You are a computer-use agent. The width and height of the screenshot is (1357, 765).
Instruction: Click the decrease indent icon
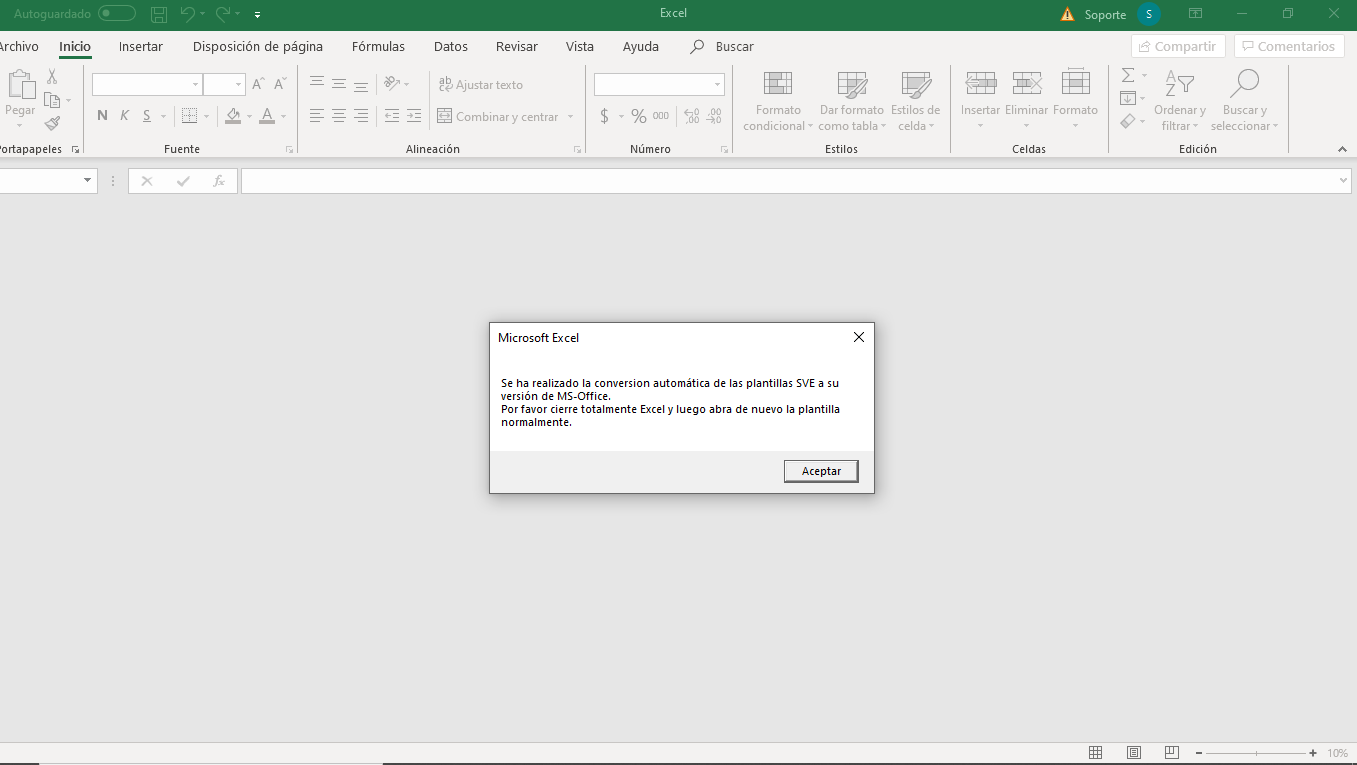coord(392,116)
